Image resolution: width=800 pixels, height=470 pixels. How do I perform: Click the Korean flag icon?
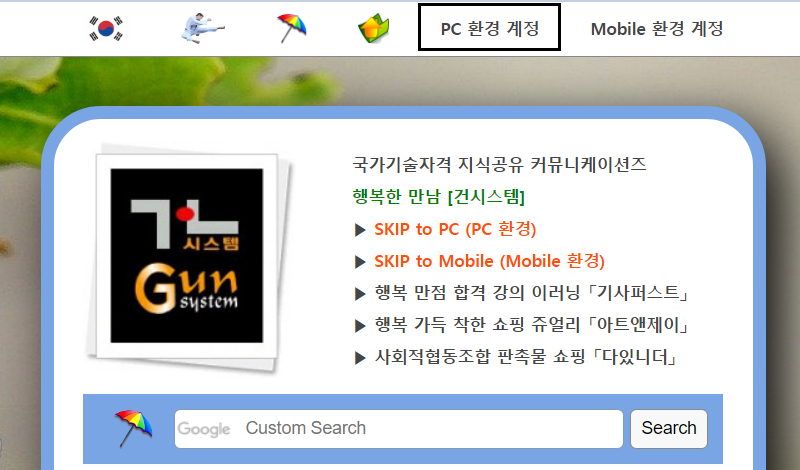[x=106, y=28]
